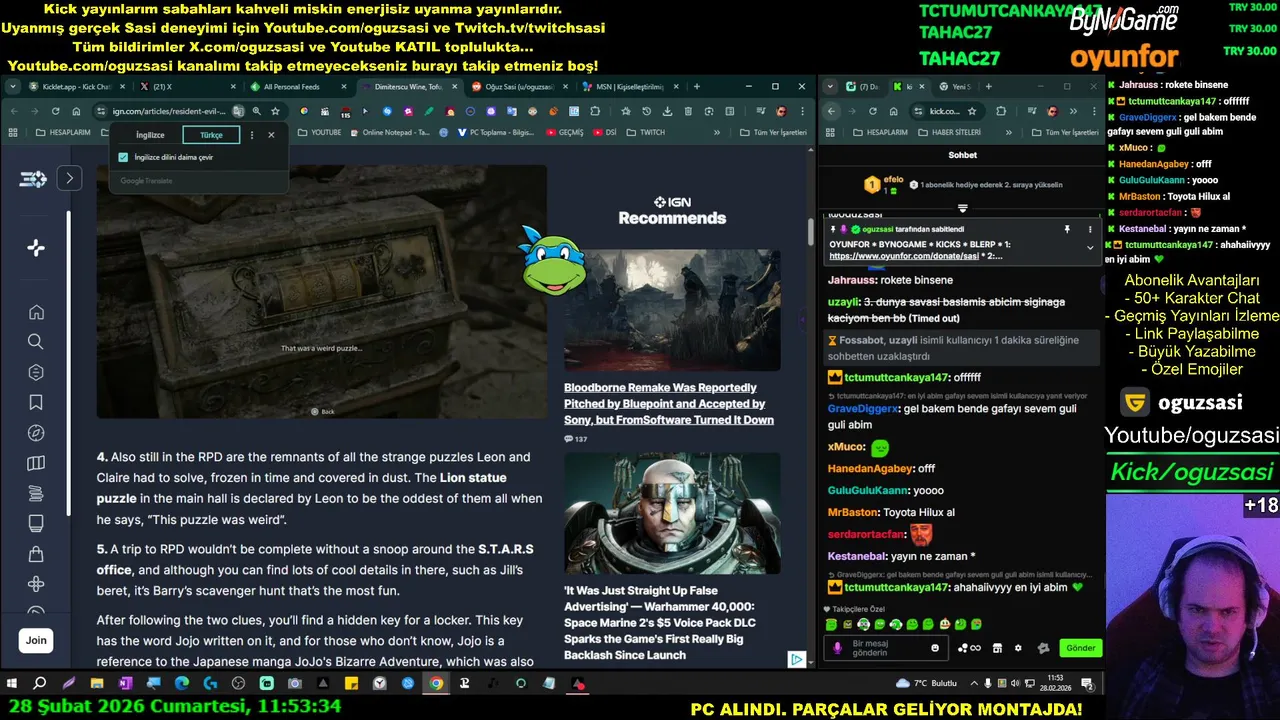Open IGN compass discover icon
Image resolution: width=1280 pixels, height=720 pixels.
tap(36, 433)
